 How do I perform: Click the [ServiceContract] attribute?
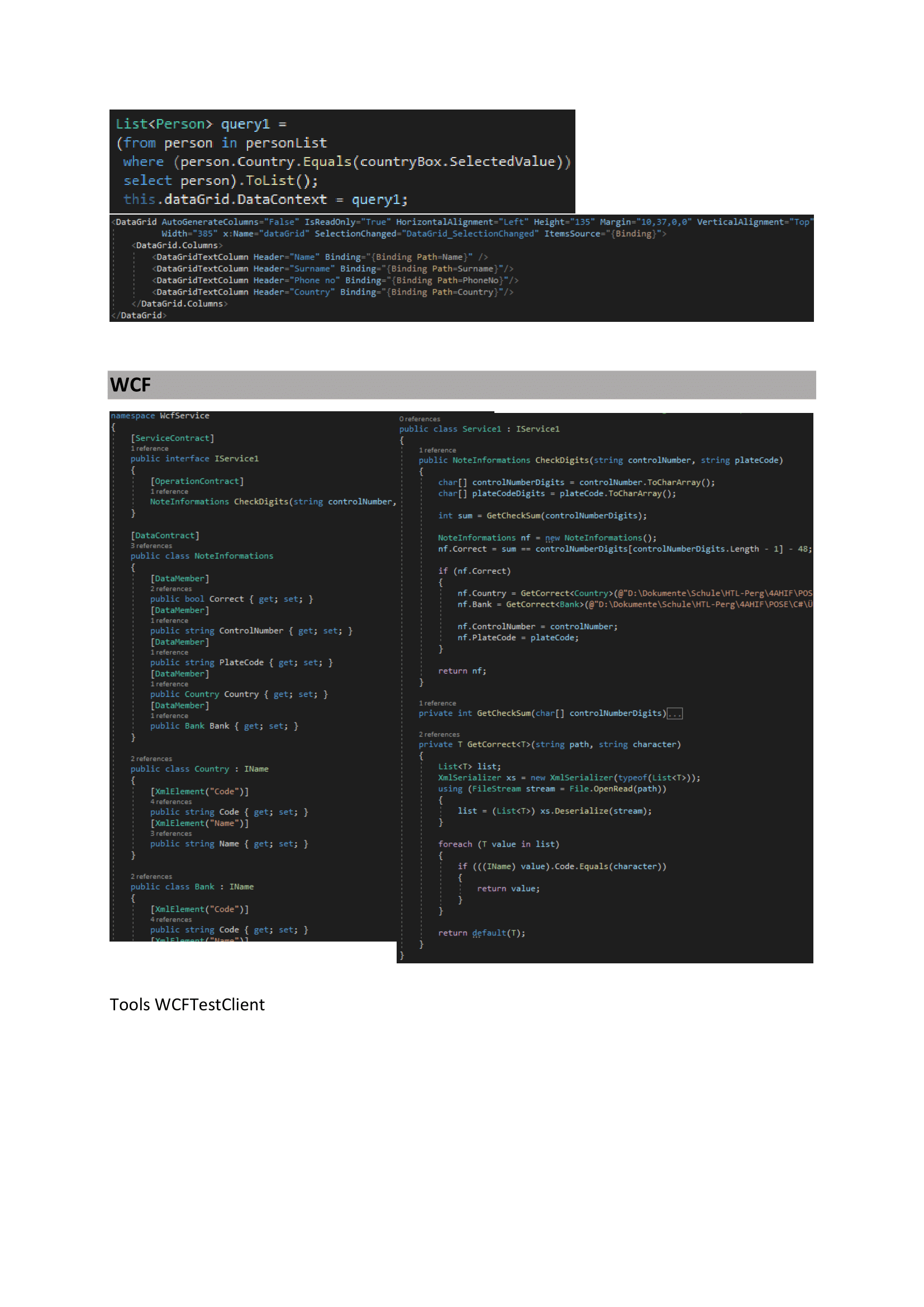click(x=173, y=438)
